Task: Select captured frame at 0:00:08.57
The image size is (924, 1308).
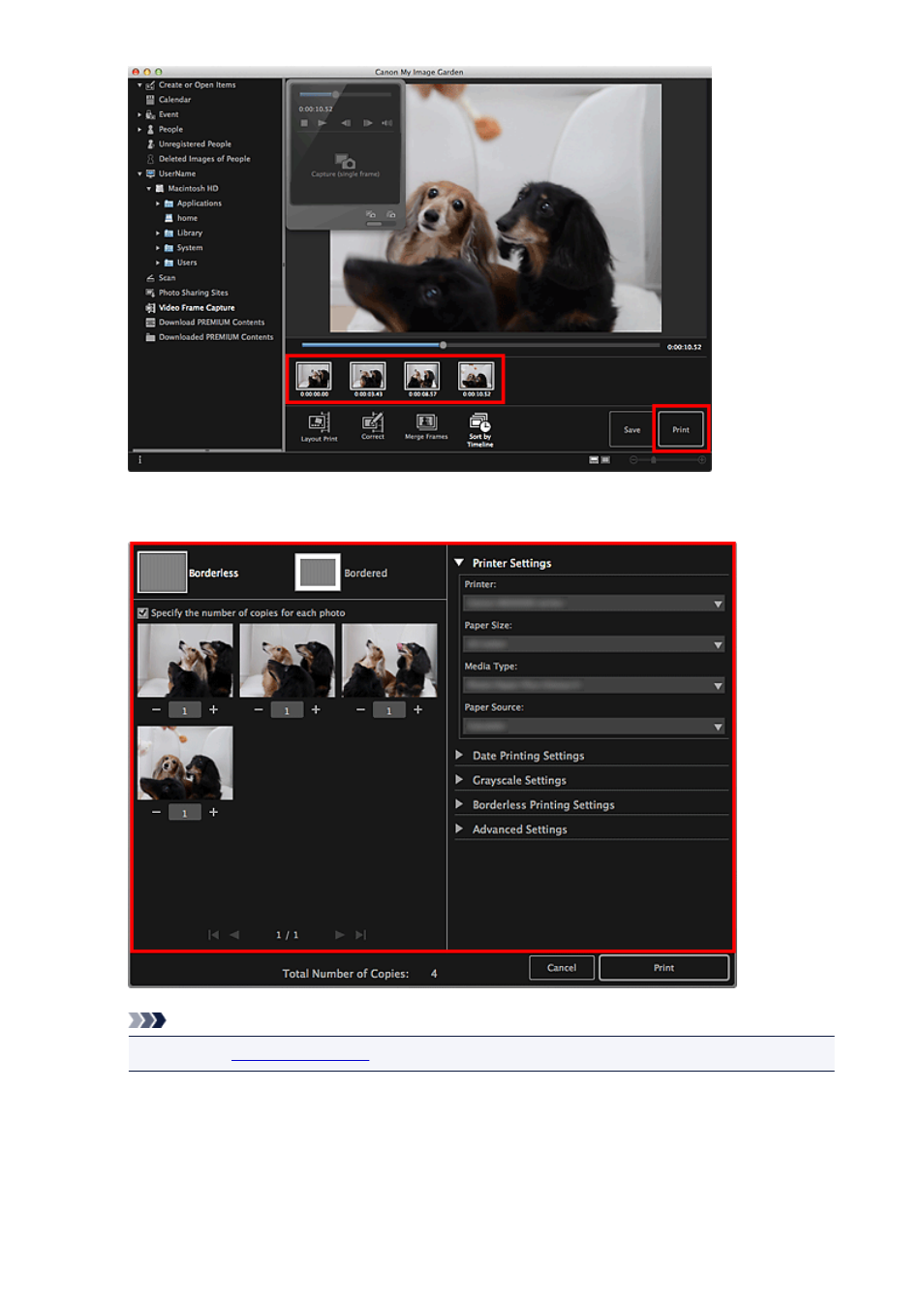Action: 422,376
